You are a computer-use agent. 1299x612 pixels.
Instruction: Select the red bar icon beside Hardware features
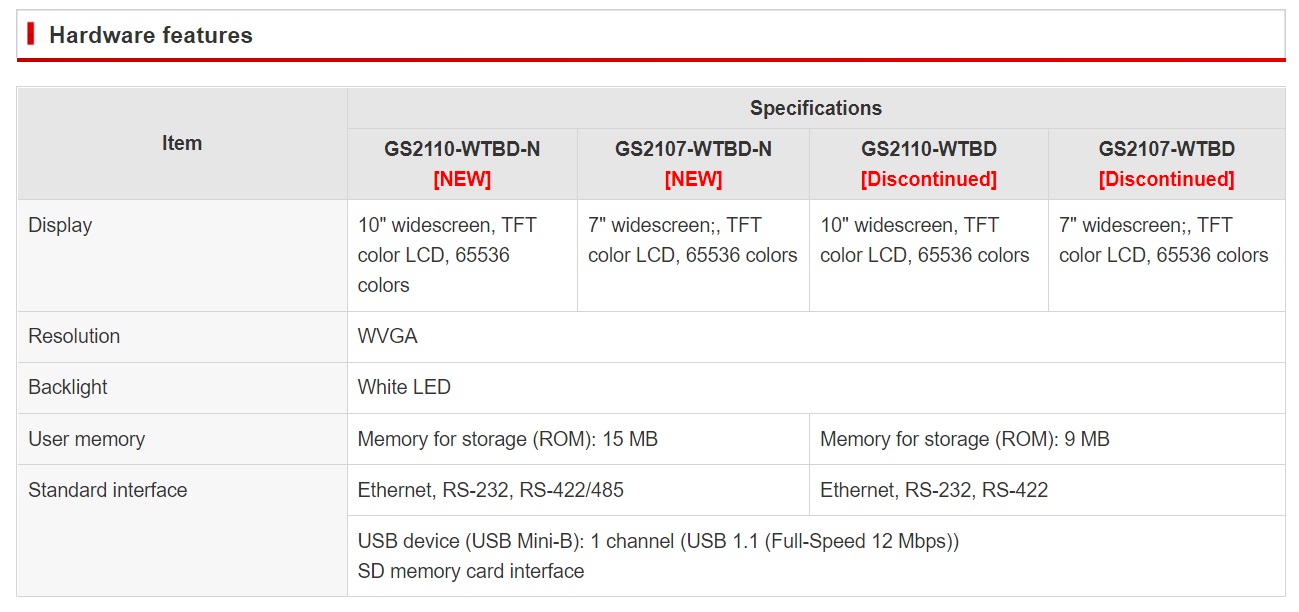[31, 34]
